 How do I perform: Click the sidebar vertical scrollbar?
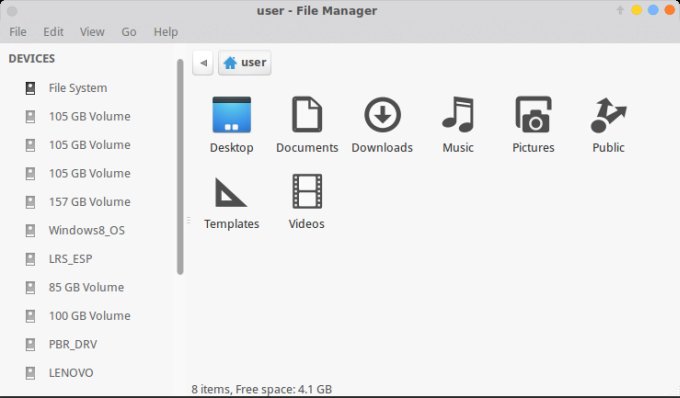[180, 167]
